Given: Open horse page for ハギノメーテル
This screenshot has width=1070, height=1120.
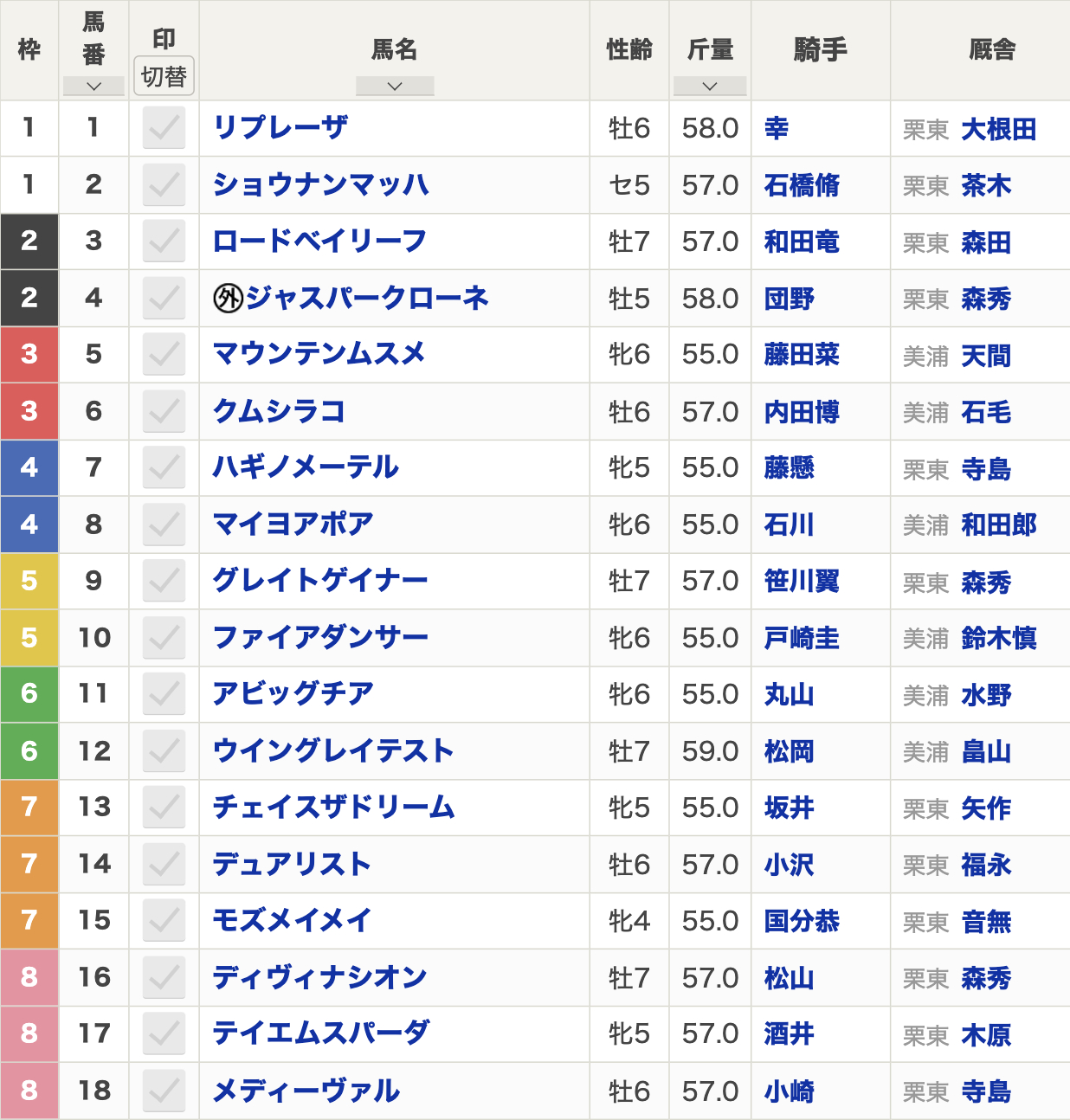Looking at the screenshot, I should tap(306, 468).
